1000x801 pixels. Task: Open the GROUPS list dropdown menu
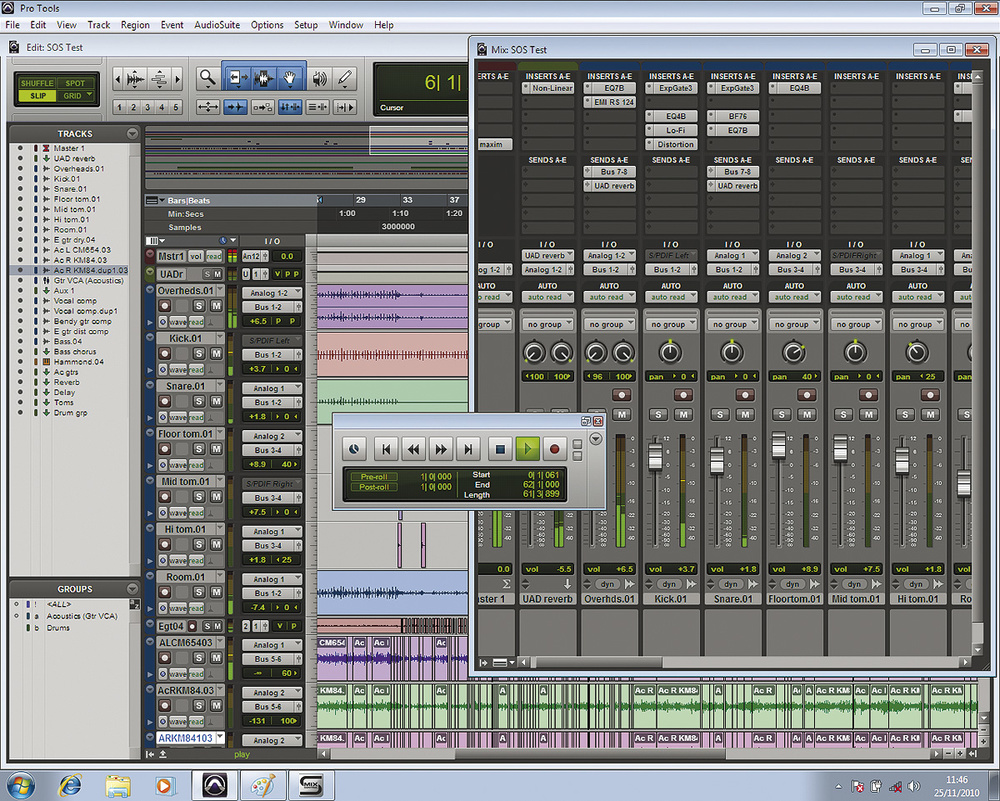tap(132, 589)
